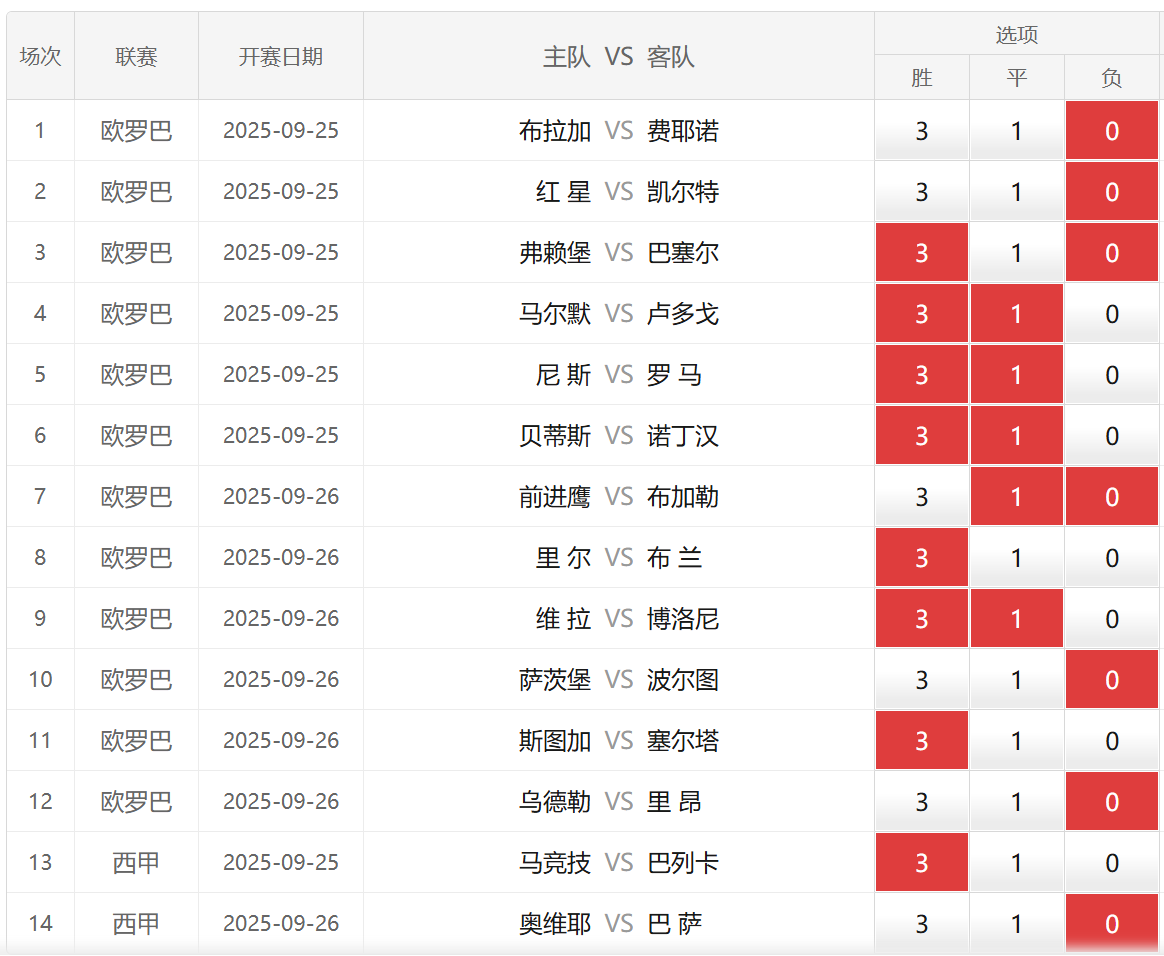Image resolution: width=1164 pixels, height=956 pixels.
Task: Select win option 3 for 萨茨堡 vs 波尔图
Action: [x=921, y=680]
